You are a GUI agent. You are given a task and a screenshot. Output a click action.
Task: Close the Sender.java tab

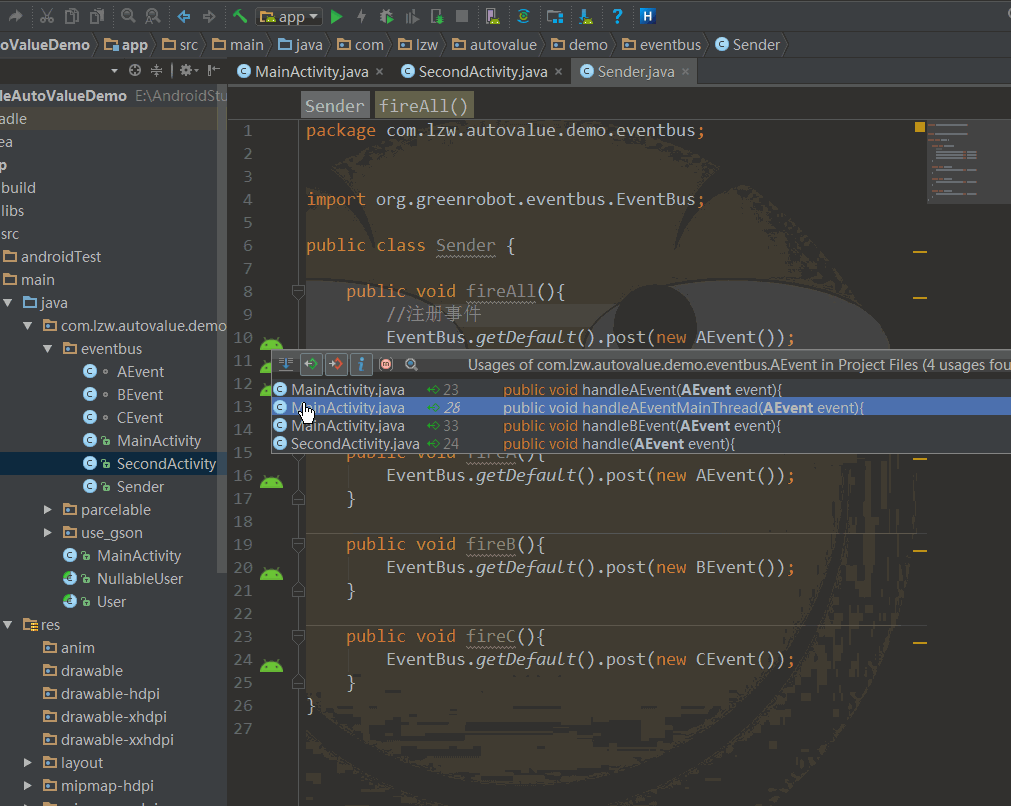pyautogui.click(x=685, y=71)
